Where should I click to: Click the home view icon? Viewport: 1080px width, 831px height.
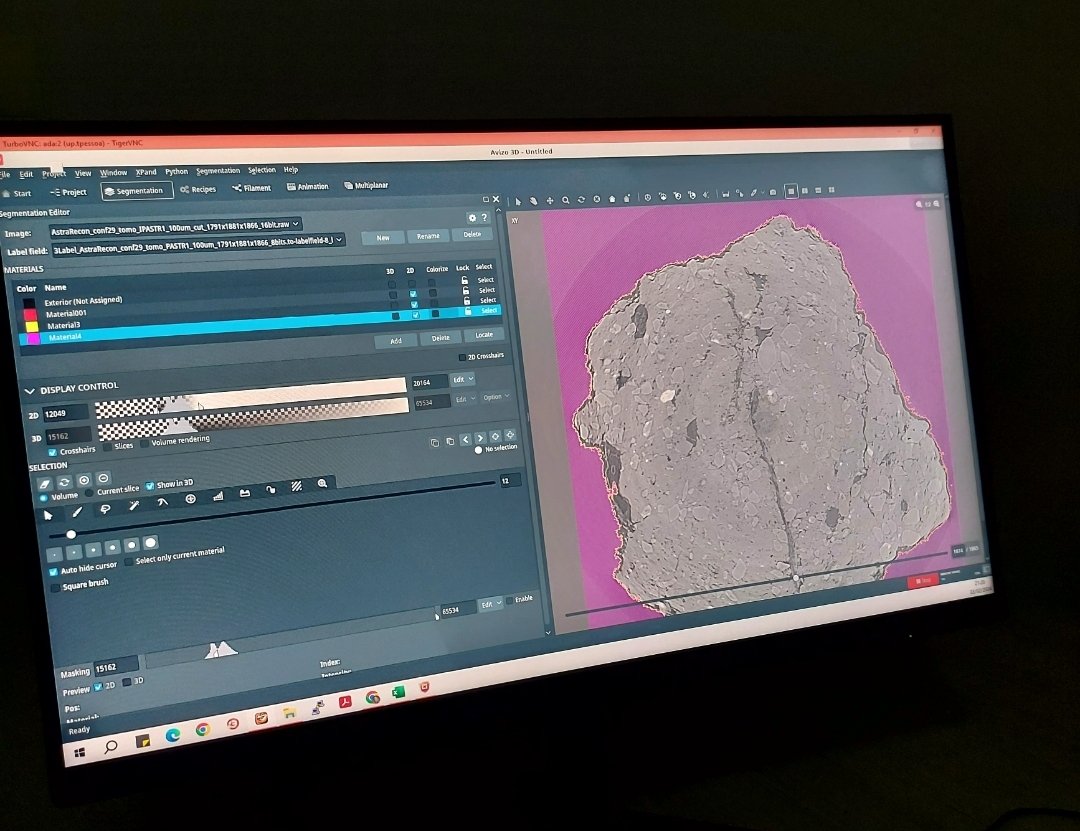612,198
